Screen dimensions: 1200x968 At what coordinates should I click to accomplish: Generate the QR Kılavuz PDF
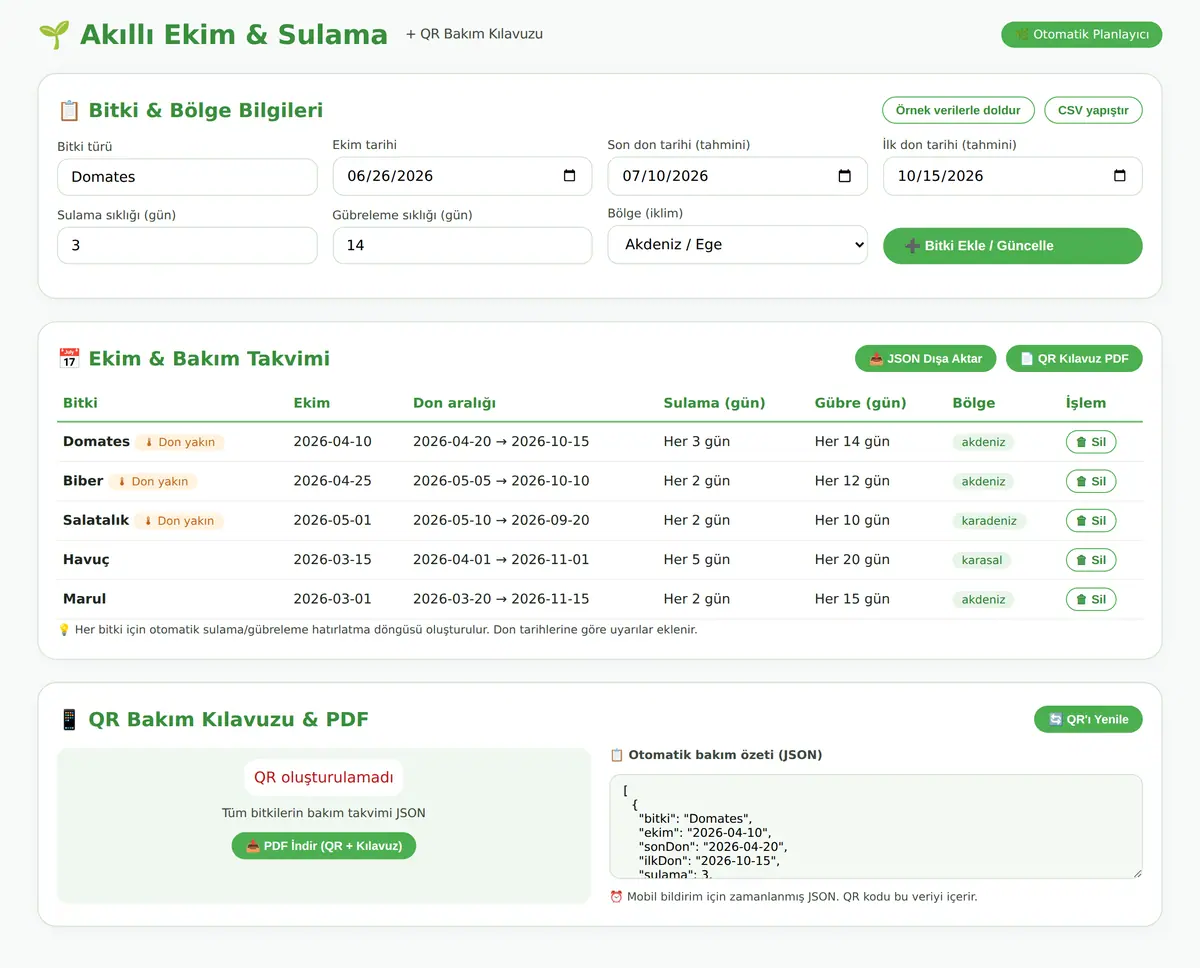click(x=1074, y=358)
